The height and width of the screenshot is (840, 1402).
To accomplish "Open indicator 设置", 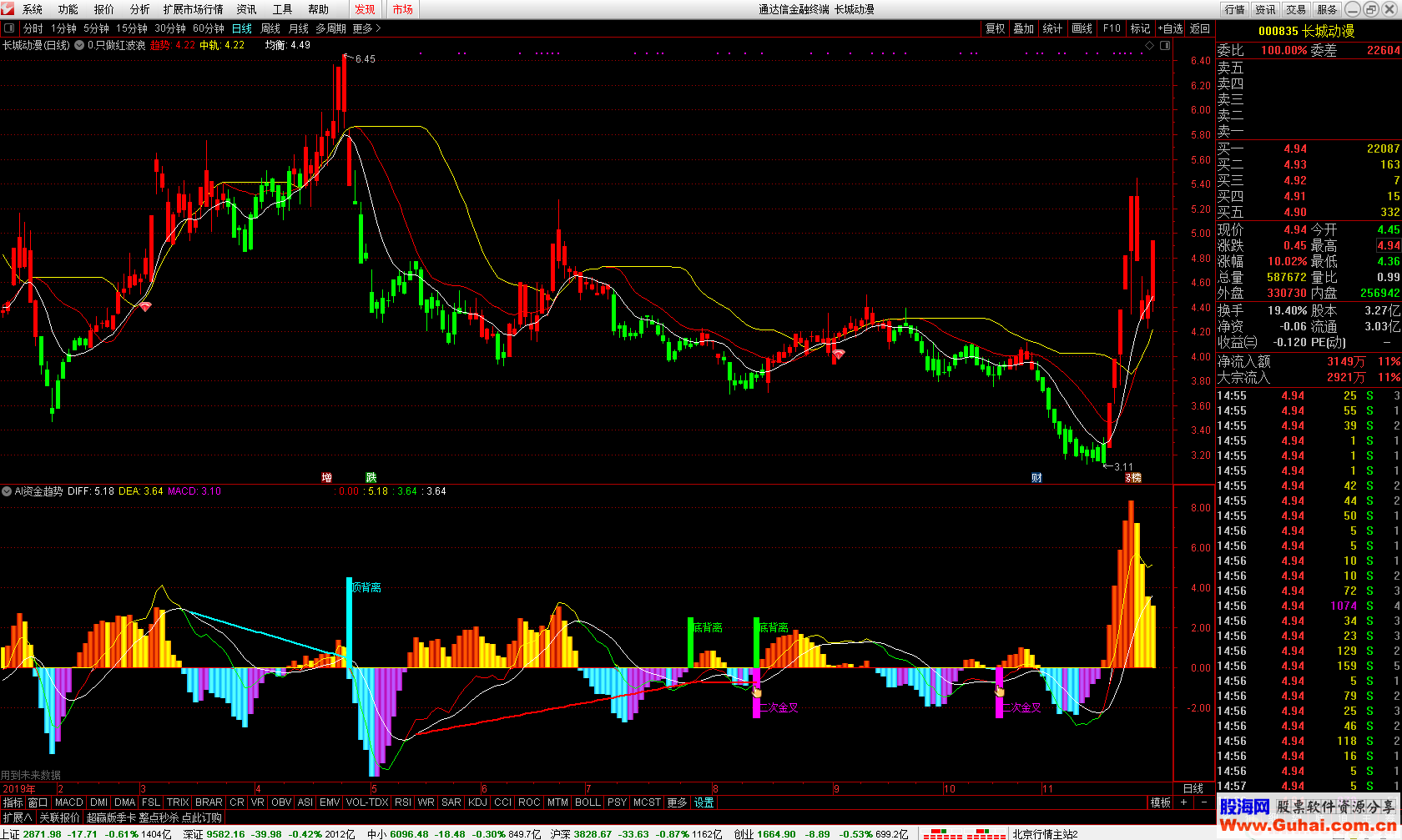I will [704, 802].
